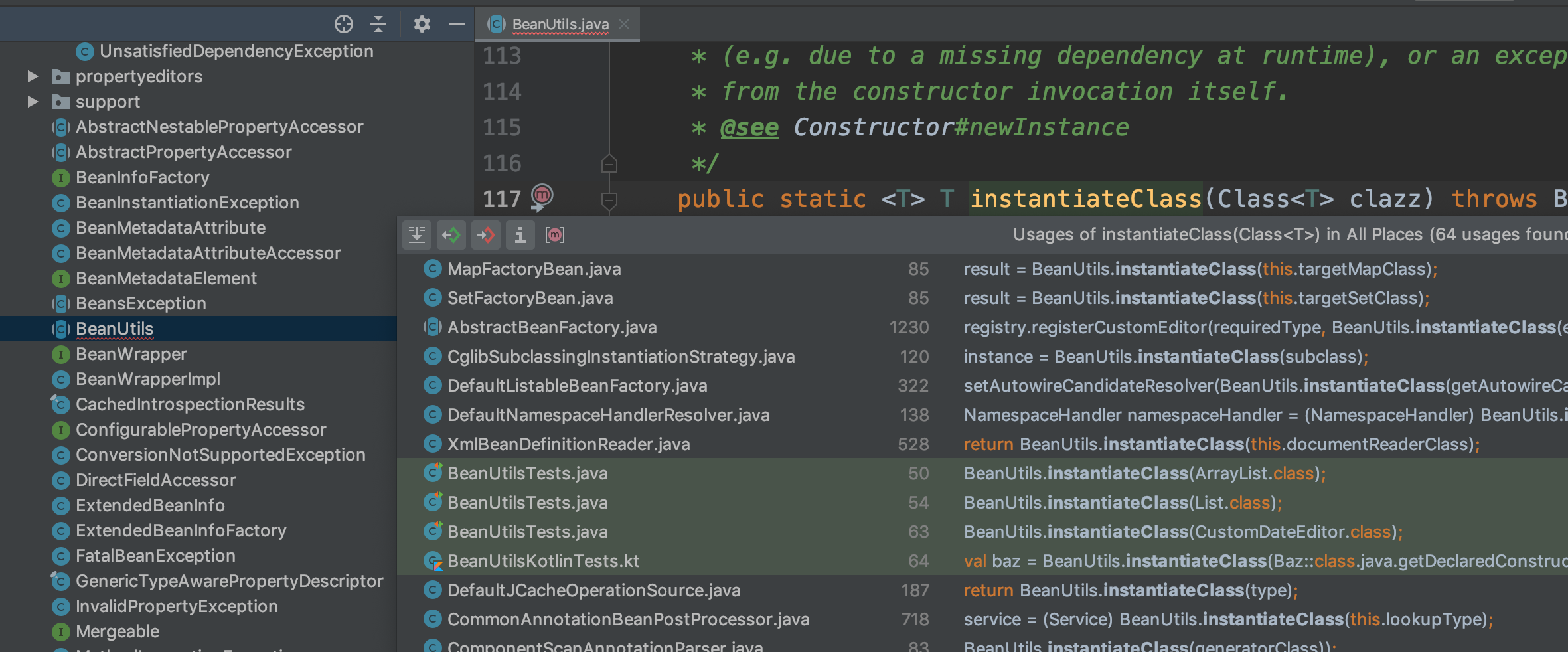The height and width of the screenshot is (652, 1568).
Task: Toggle the info preview button in usages popup
Action: pos(520,235)
